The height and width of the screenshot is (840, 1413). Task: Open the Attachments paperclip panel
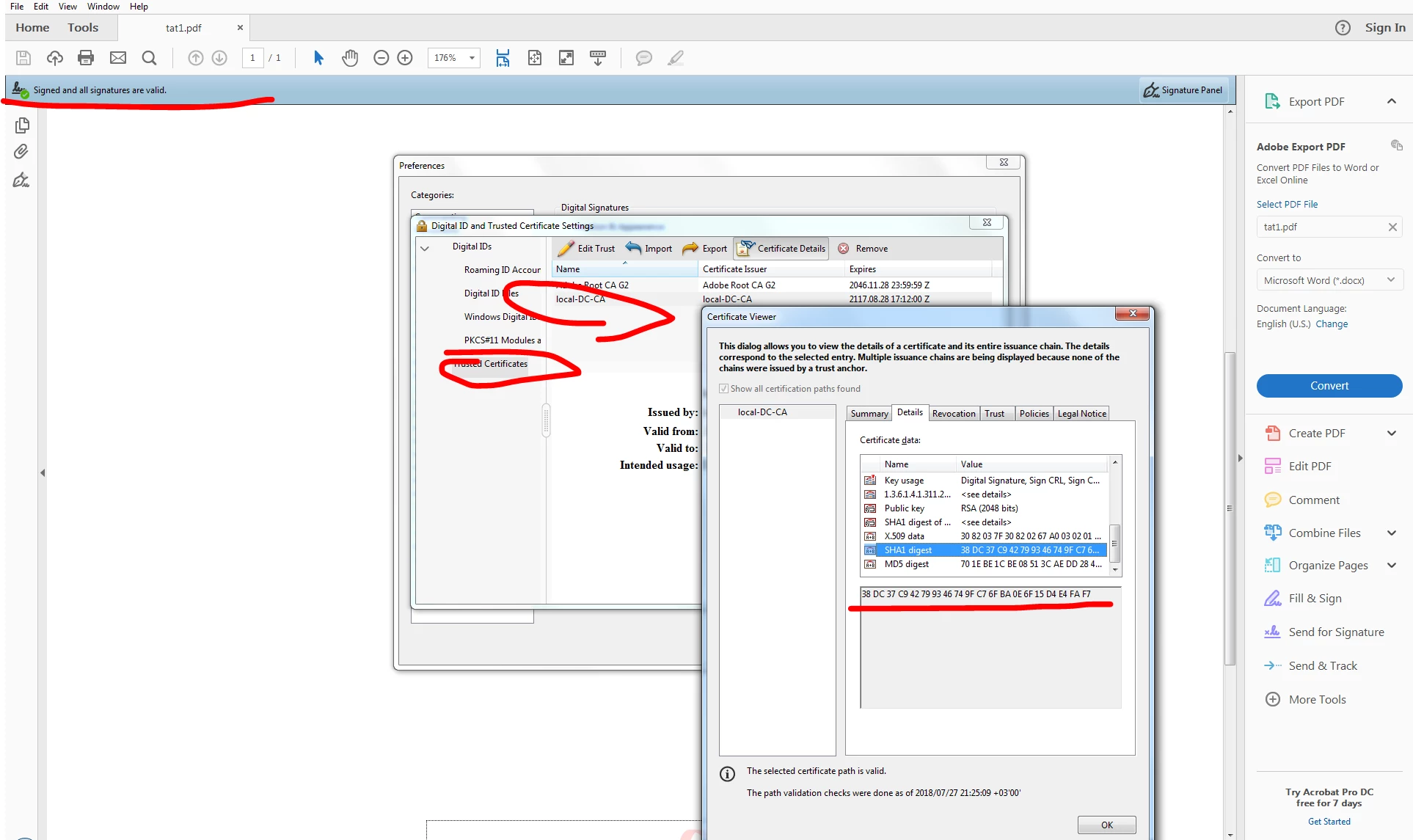(21, 152)
